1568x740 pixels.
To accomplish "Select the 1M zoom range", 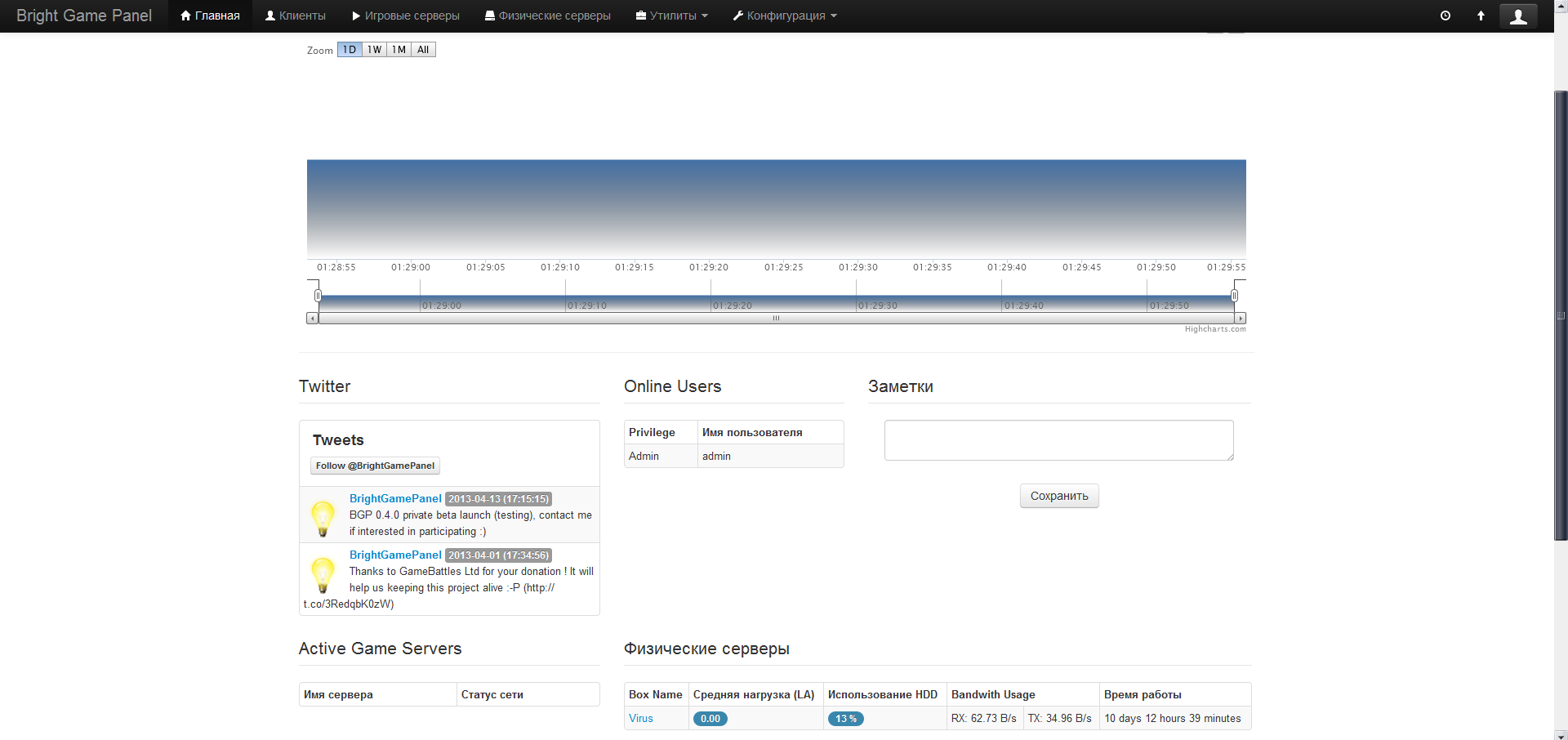I will tap(399, 50).
